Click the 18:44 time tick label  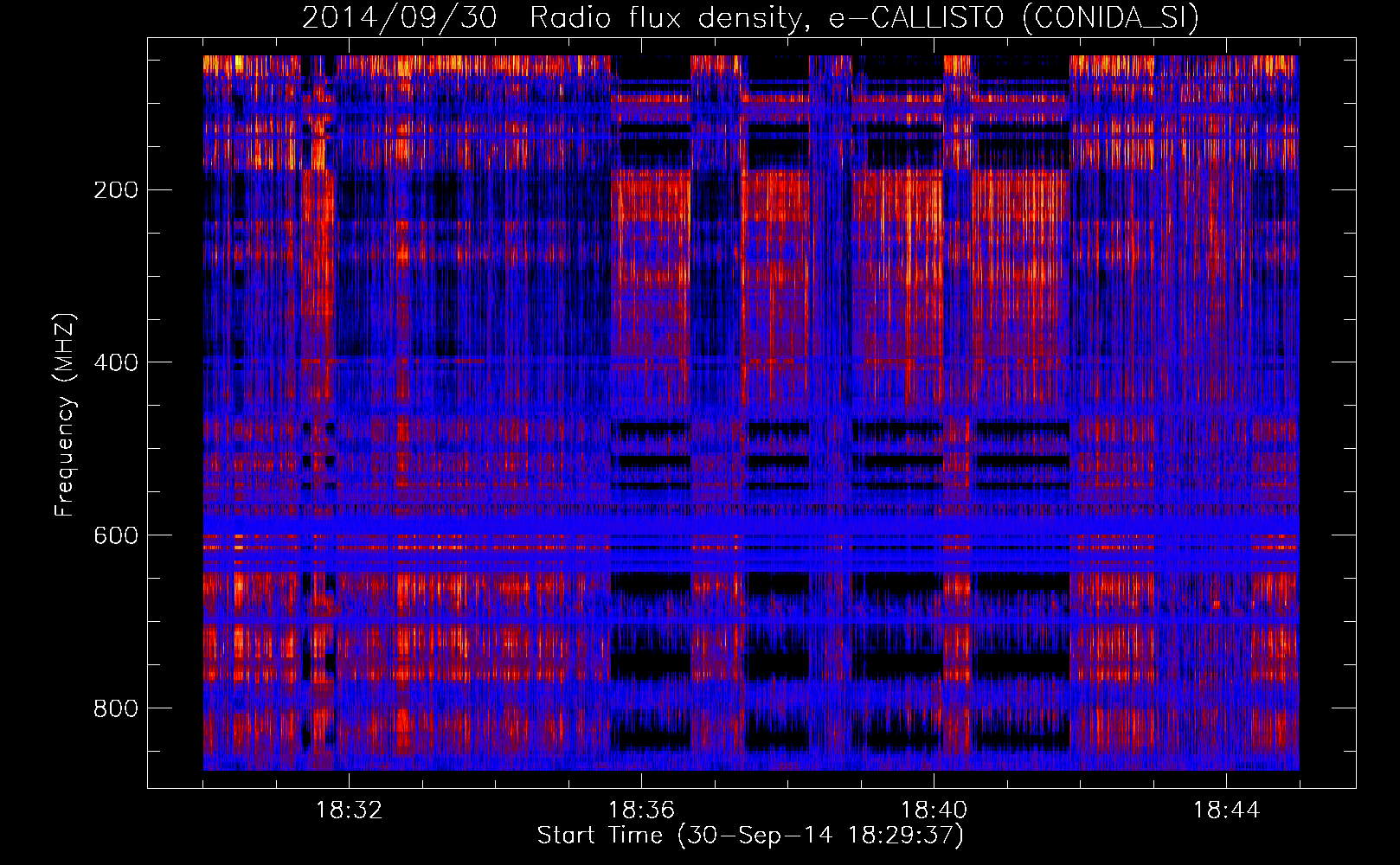click(1226, 811)
